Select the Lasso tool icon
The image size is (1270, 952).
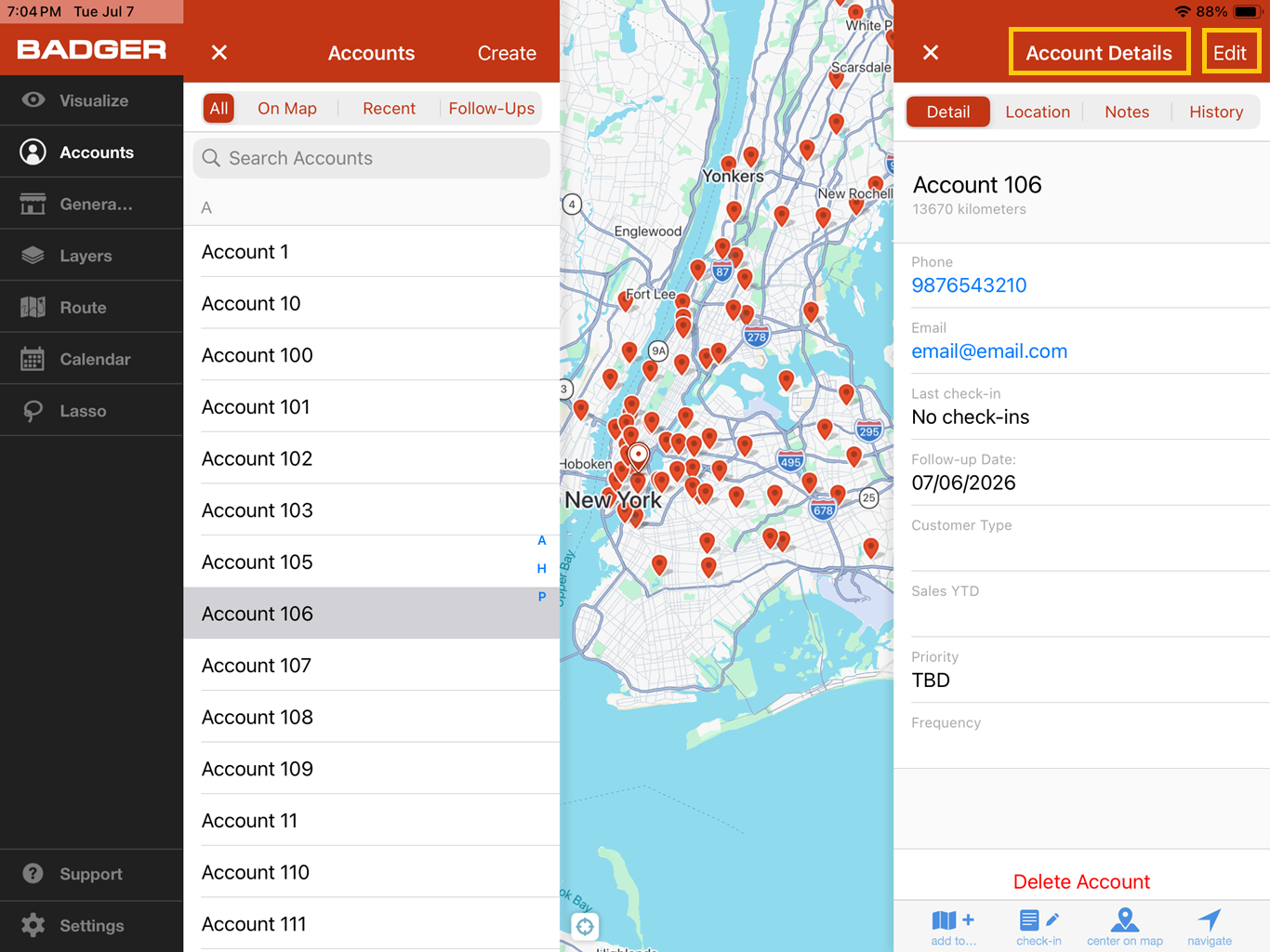point(33,410)
